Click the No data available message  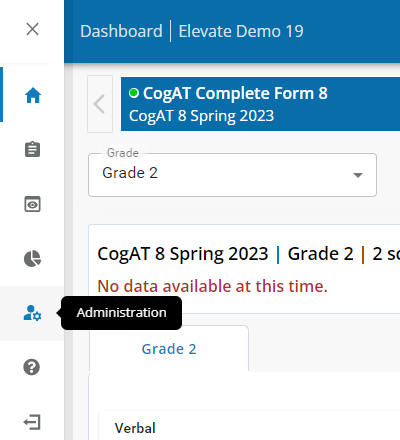pos(212,286)
